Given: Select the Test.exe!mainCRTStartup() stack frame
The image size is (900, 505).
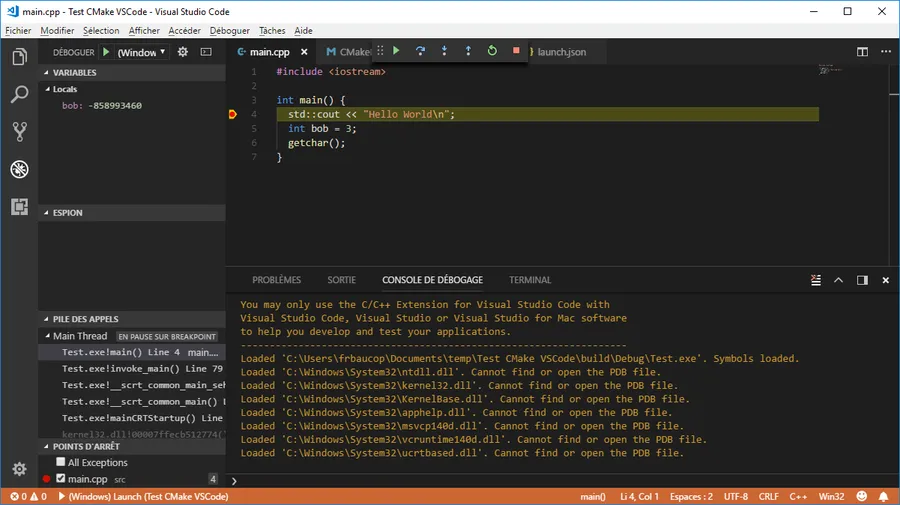Looking at the screenshot, I should click(x=131, y=418).
